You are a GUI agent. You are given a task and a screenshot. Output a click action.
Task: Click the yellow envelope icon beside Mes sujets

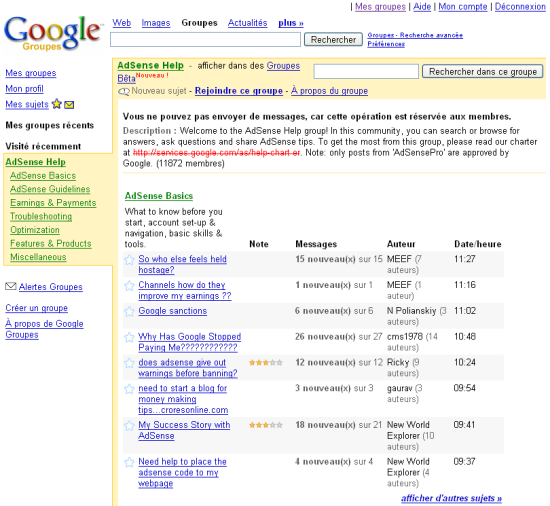tap(69, 105)
